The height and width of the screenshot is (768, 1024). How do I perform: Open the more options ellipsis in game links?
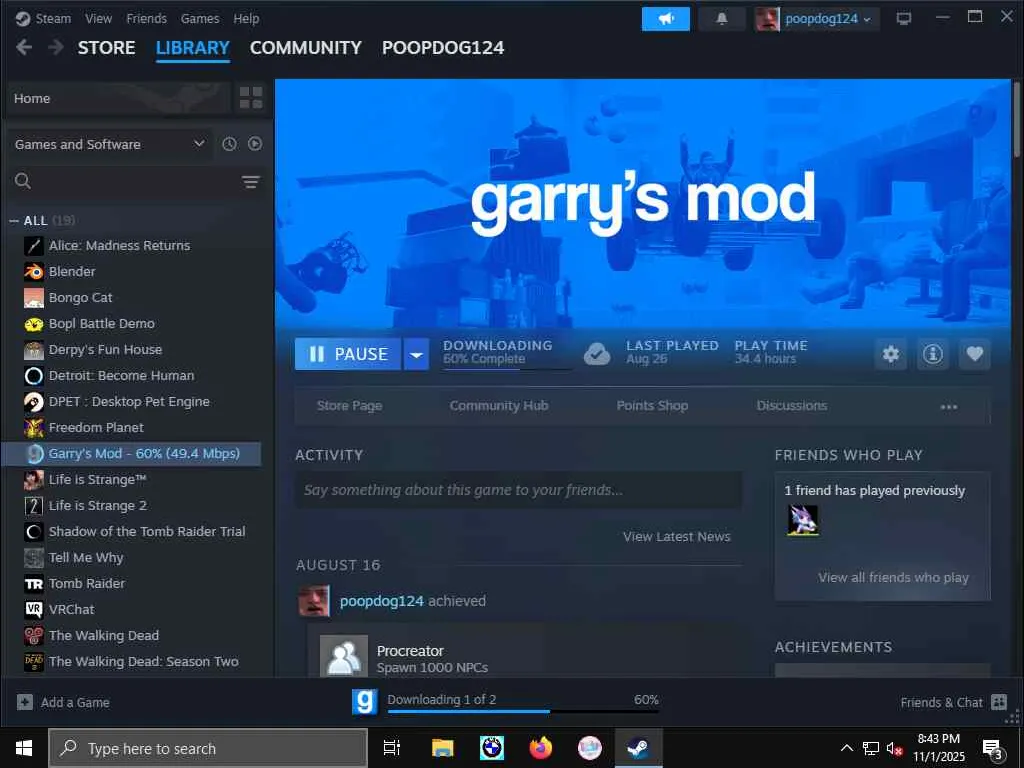click(949, 406)
